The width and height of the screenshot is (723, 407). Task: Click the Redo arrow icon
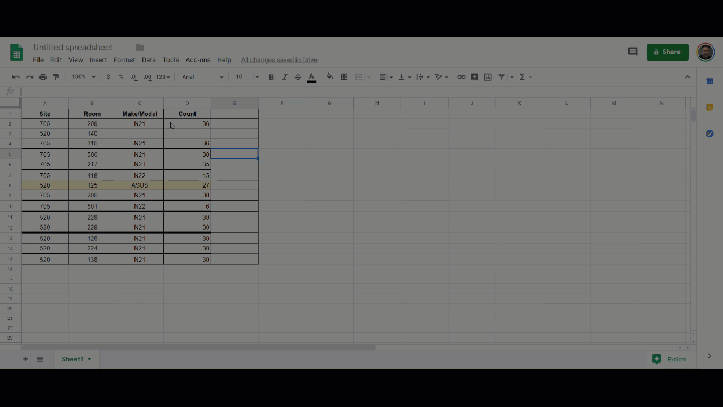point(30,77)
